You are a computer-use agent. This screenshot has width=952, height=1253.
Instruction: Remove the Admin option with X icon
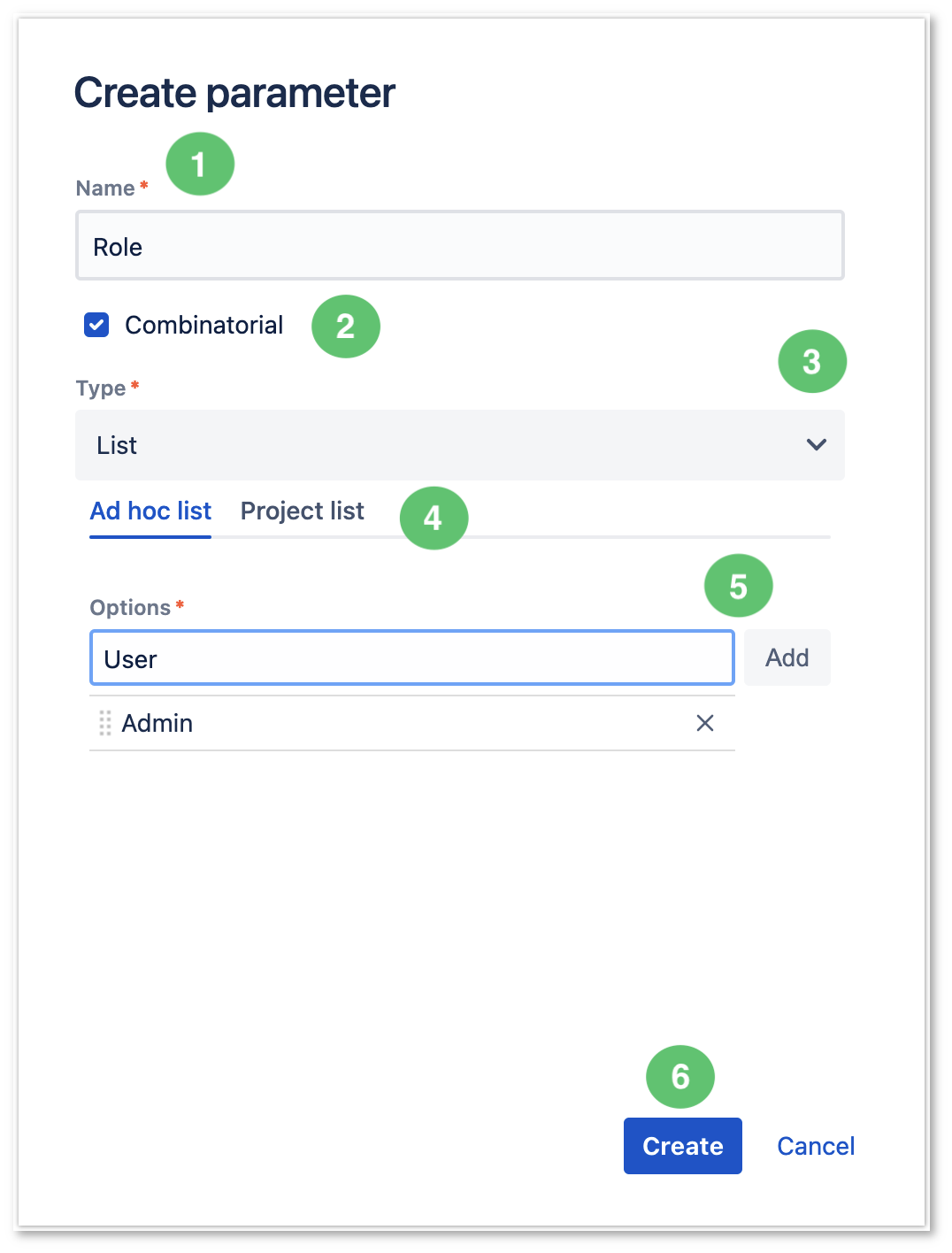705,723
